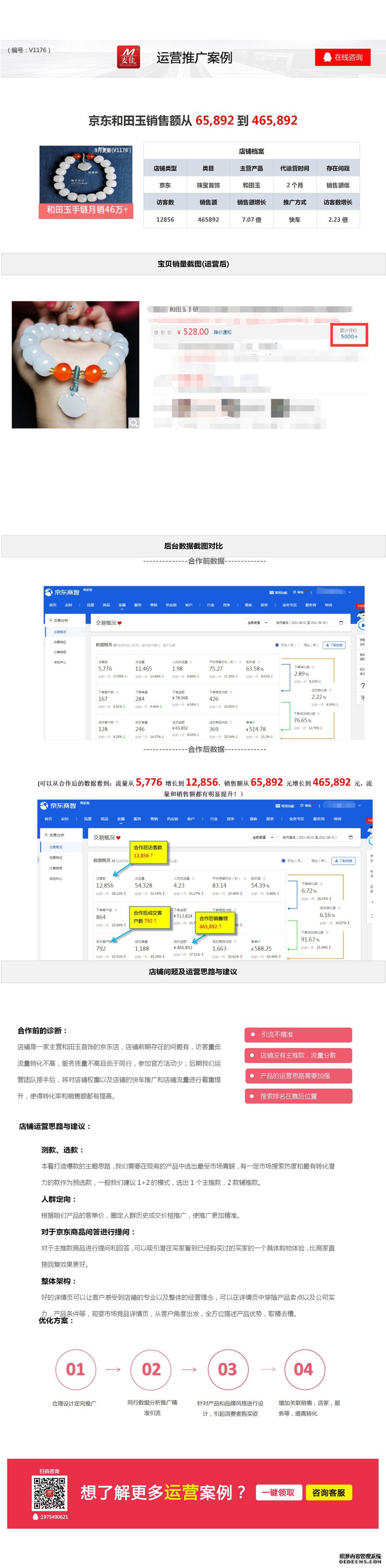Click the 快车 cell in 店铺档案
This screenshot has width=386, height=1568.
[295, 219]
